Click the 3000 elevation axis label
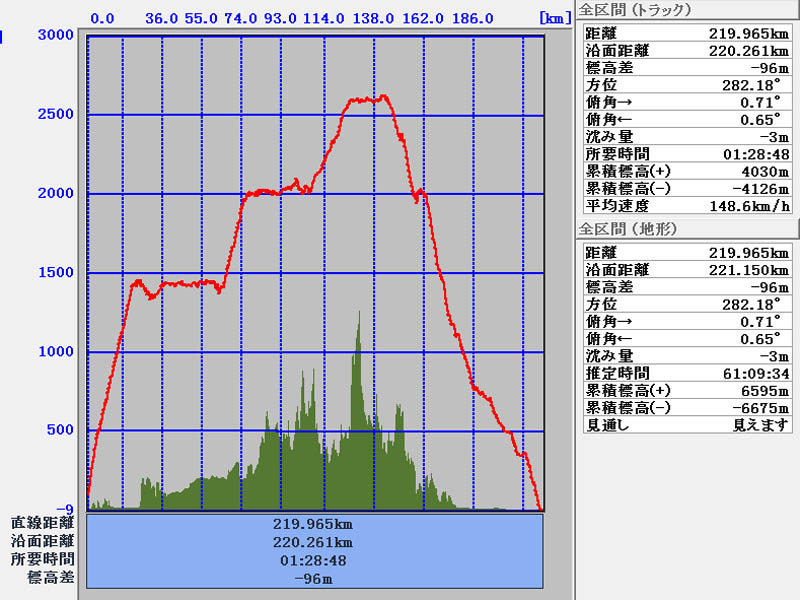The image size is (800, 600). (58, 35)
